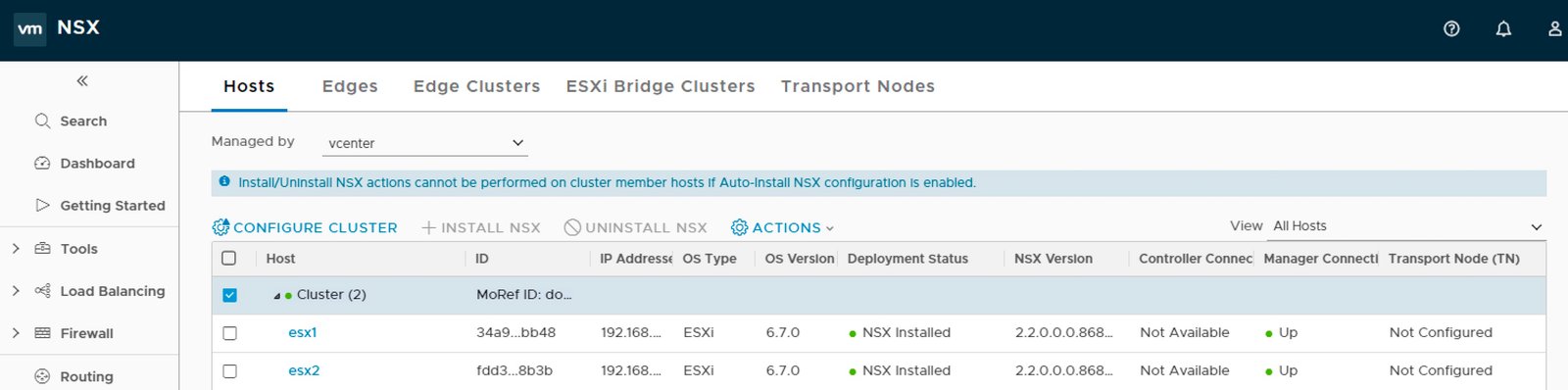Open the notifications bell icon

tap(1503, 29)
